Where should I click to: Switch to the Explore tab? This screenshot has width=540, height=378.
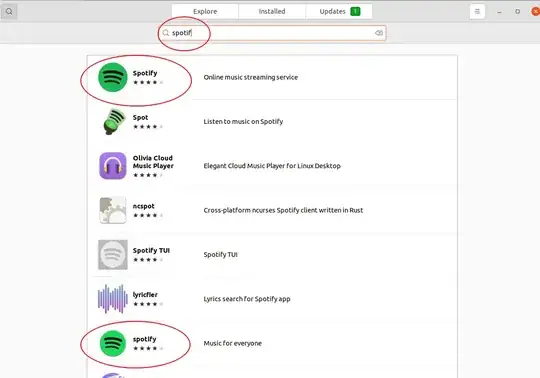coord(205,11)
